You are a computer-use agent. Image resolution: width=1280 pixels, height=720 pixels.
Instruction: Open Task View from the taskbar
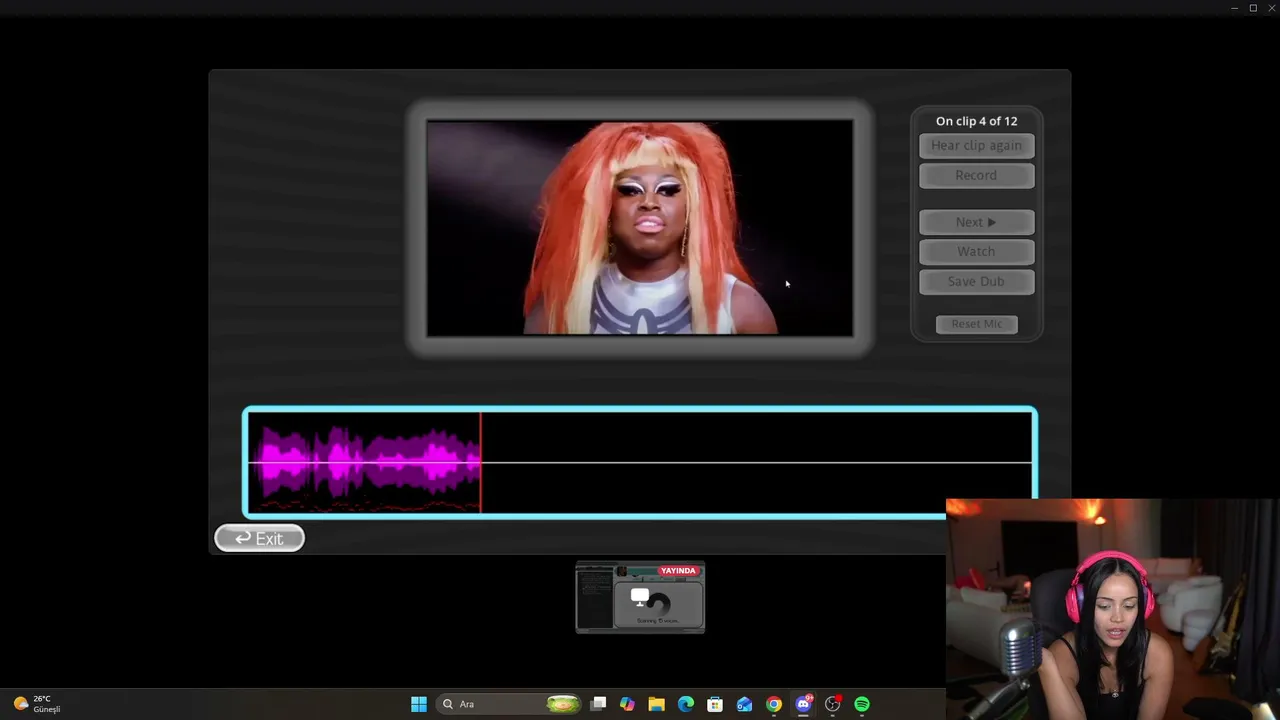point(598,704)
